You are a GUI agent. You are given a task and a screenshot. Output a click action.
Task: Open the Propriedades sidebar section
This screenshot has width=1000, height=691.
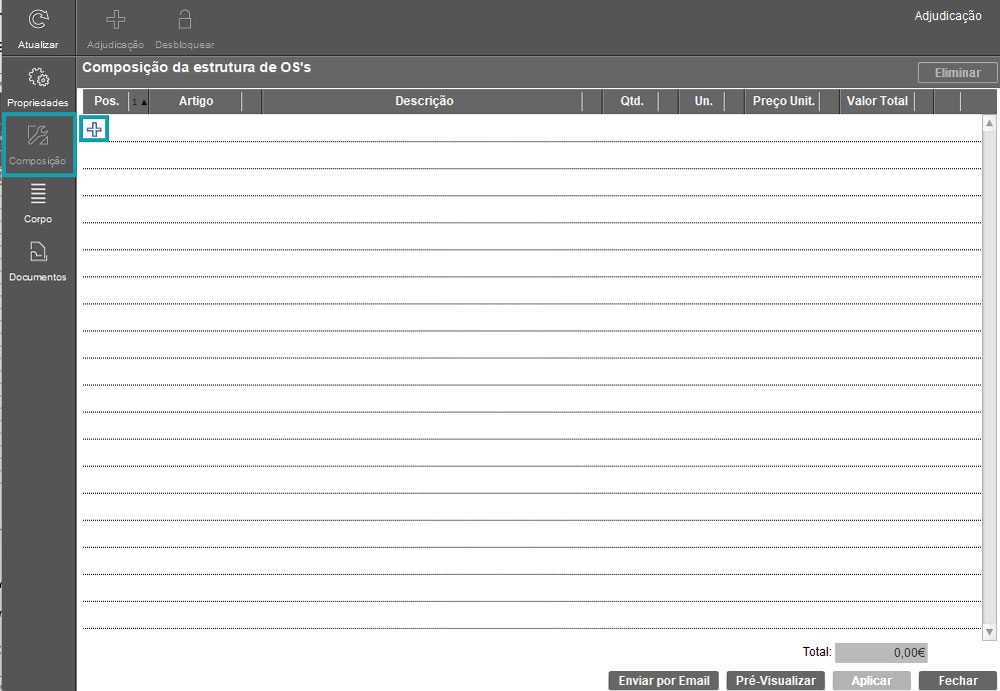point(38,78)
